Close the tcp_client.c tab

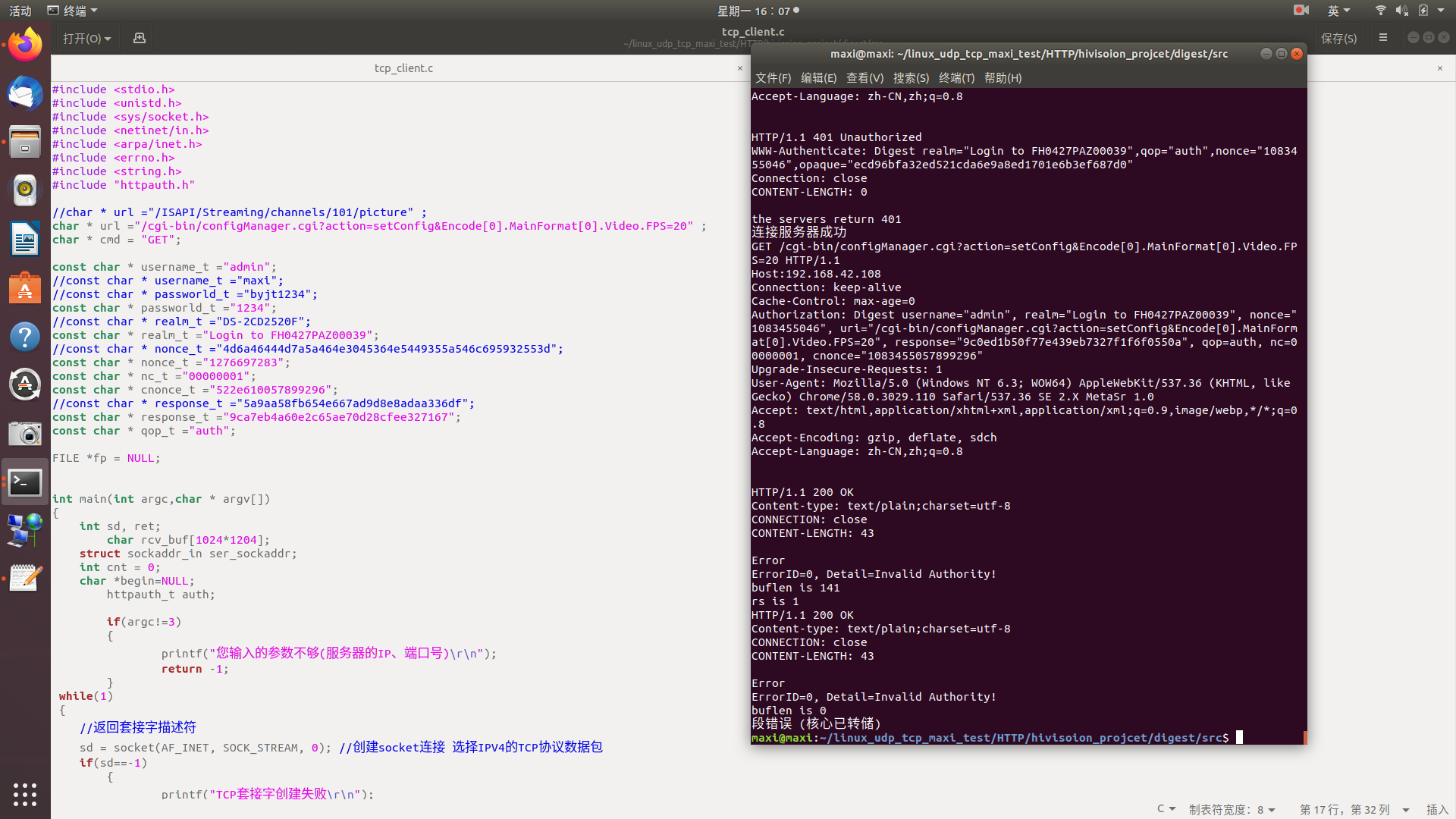740,68
